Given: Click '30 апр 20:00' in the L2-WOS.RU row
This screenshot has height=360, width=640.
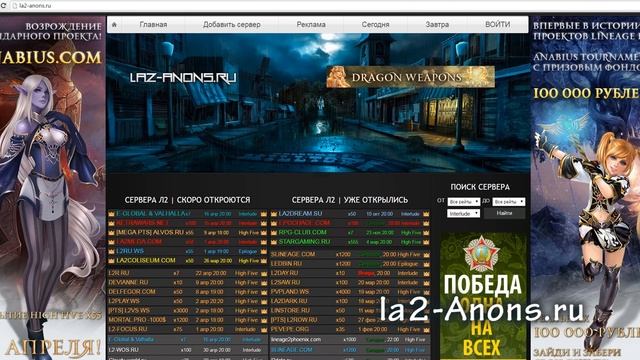Looking at the screenshot, I should point(217,350).
